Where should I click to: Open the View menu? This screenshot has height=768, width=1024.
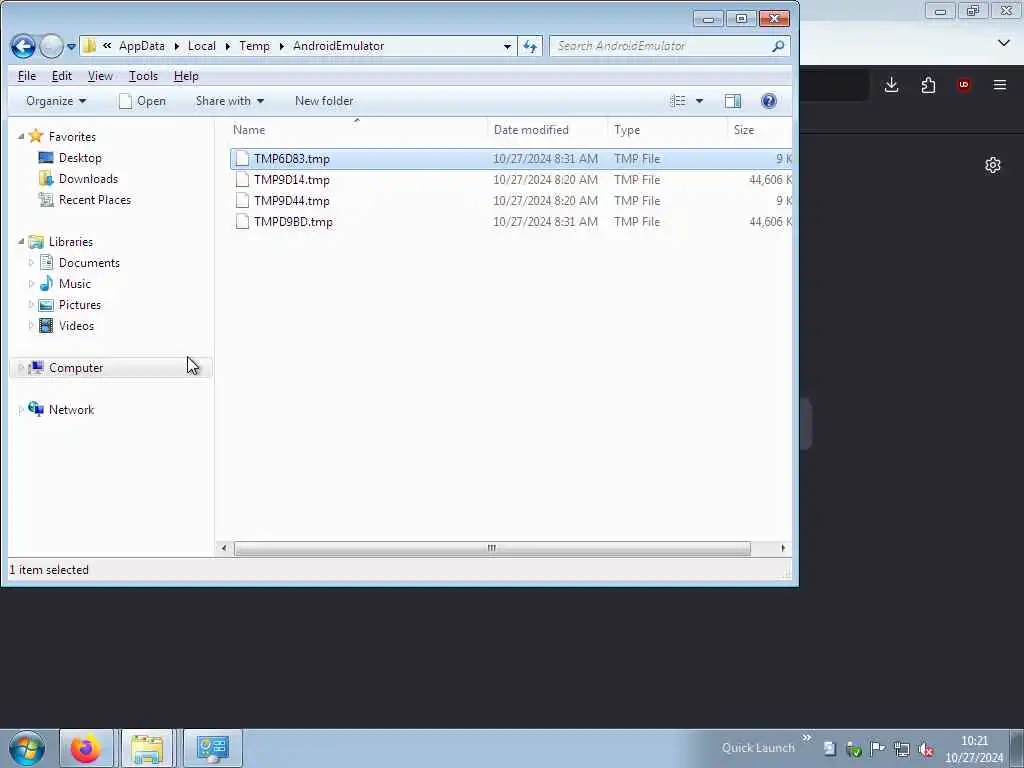tap(100, 76)
